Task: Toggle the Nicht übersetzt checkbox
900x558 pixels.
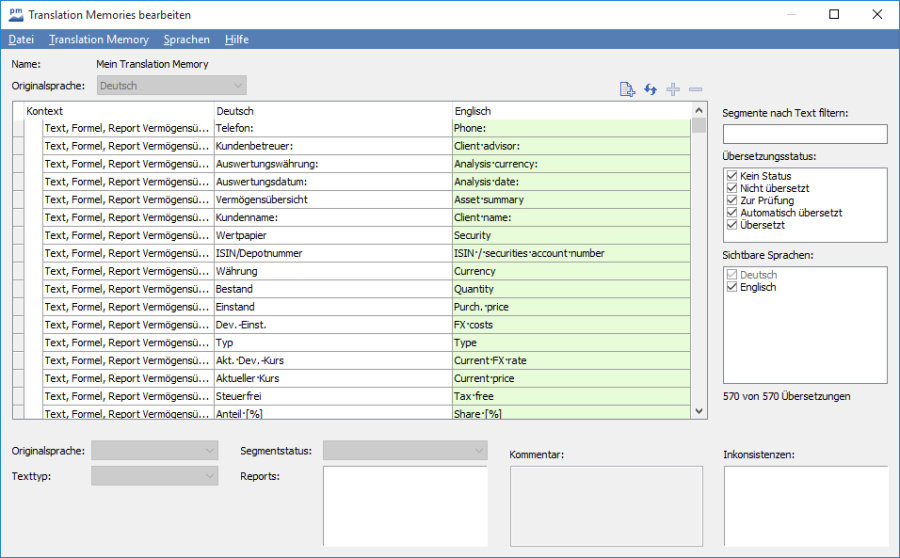Action: tap(732, 188)
